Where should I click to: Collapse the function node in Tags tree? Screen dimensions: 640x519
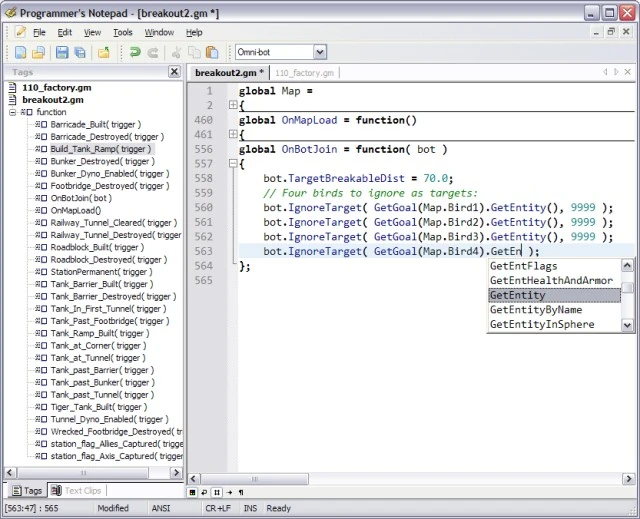tap(14, 113)
